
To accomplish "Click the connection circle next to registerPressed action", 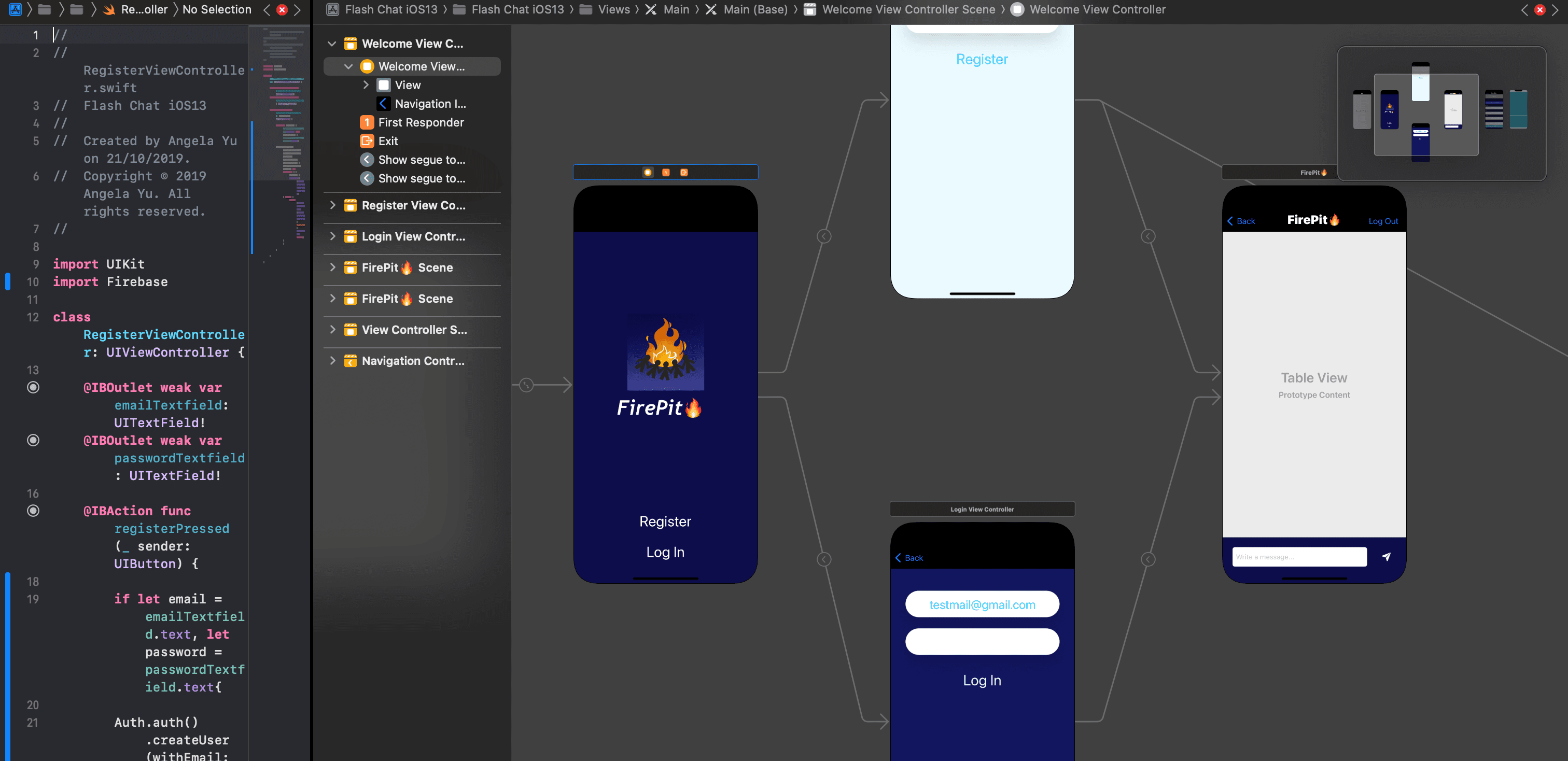I will coord(33,511).
